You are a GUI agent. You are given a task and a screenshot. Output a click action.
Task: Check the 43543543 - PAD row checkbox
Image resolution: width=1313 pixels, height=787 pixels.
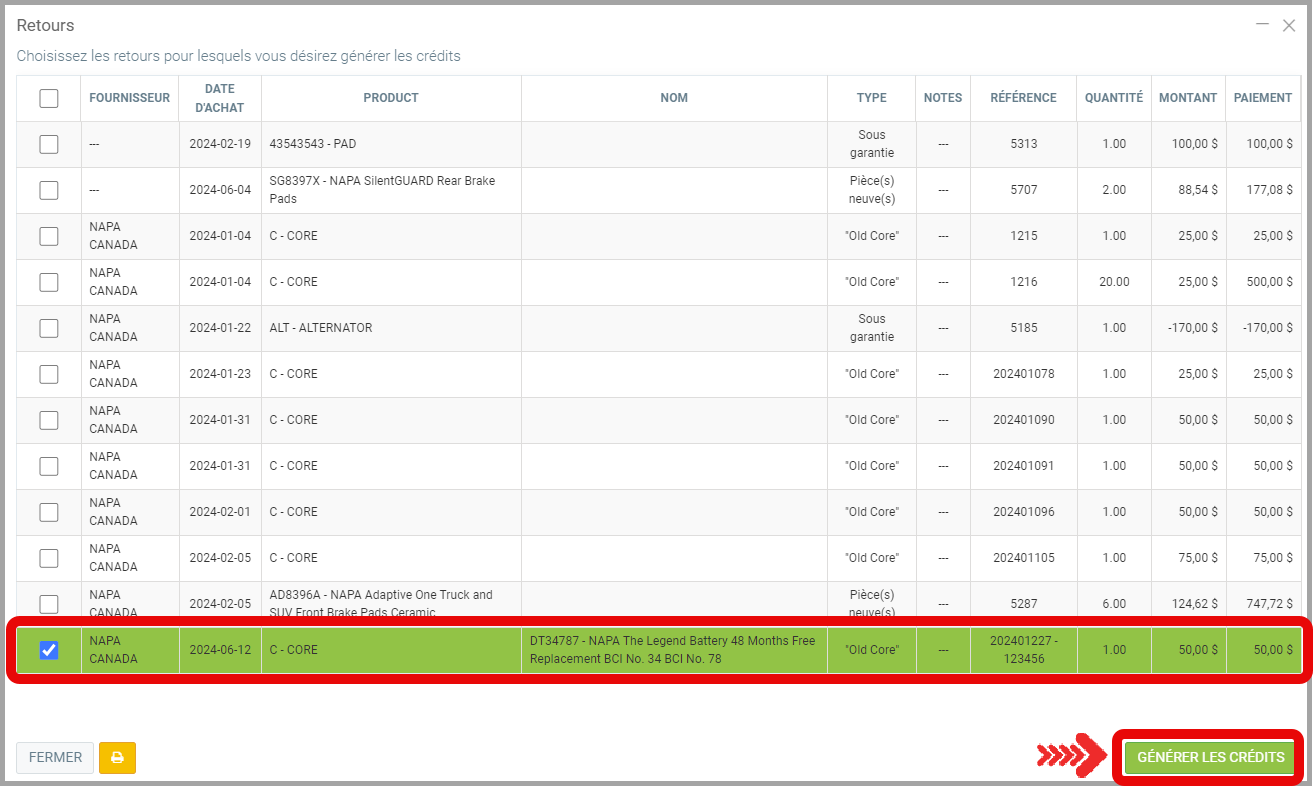pos(48,144)
